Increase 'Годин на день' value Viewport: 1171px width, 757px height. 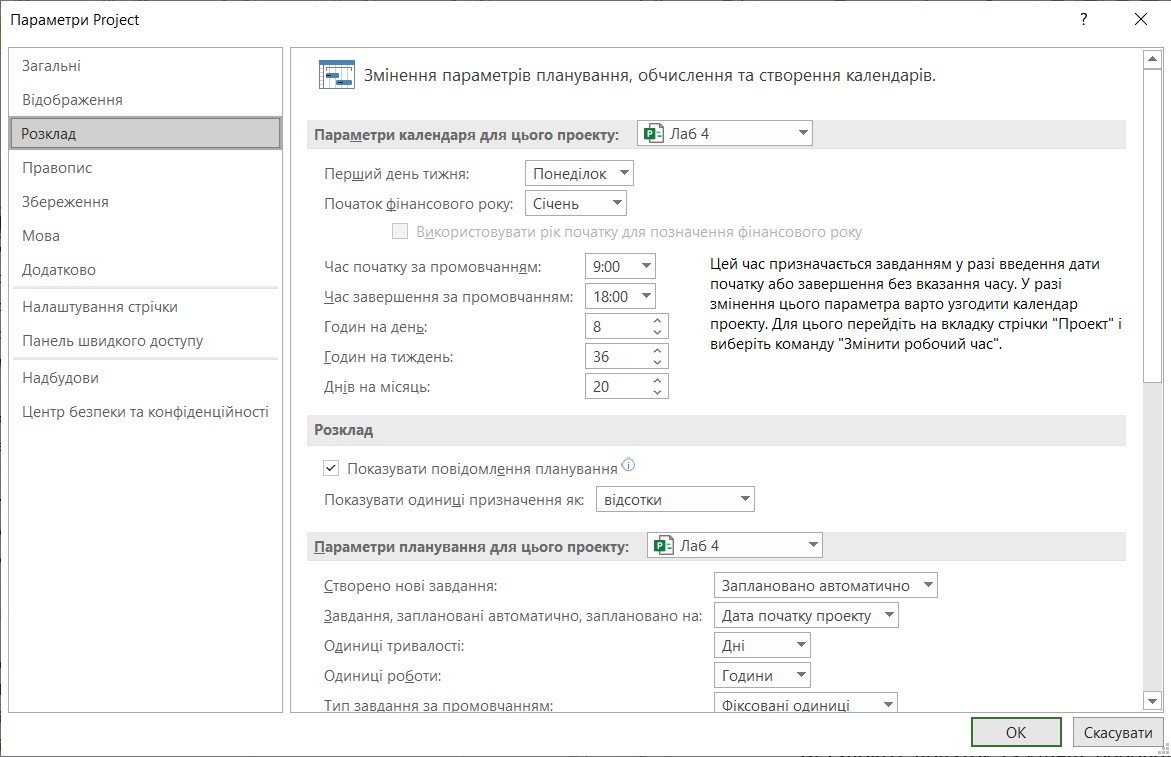(x=657, y=321)
